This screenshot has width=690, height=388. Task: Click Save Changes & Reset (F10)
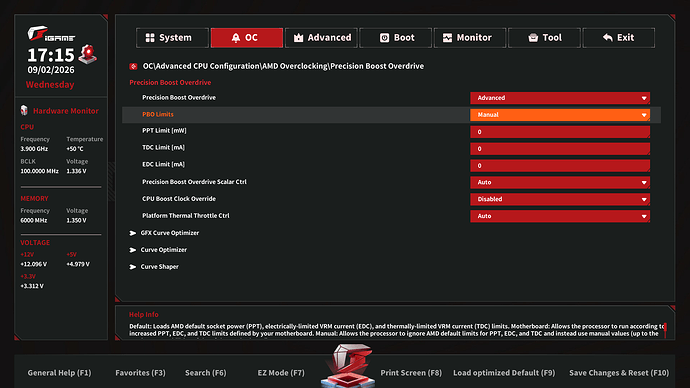coord(619,373)
